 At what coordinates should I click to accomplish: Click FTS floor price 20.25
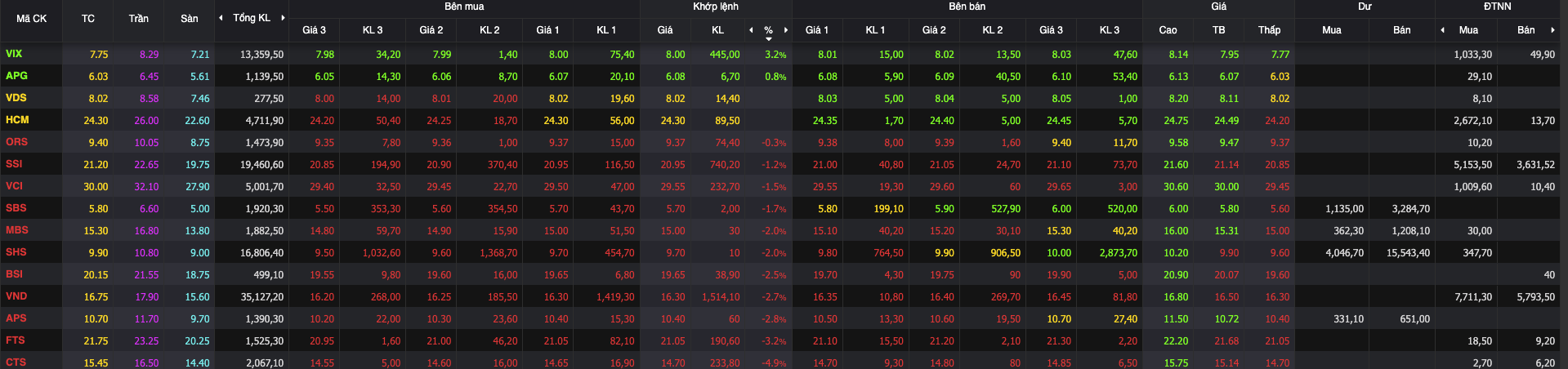click(x=197, y=341)
